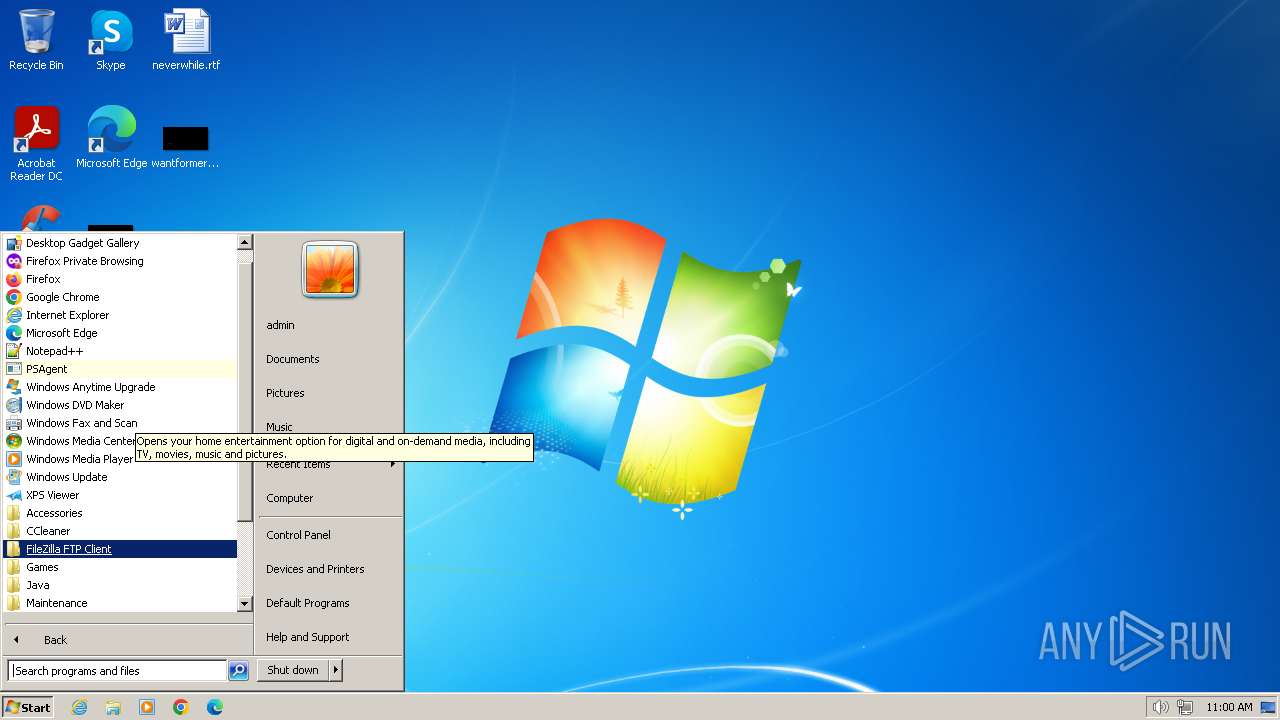Expand the Java folder
Screen dimensions: 1280x720
click(x=120, y=585)
